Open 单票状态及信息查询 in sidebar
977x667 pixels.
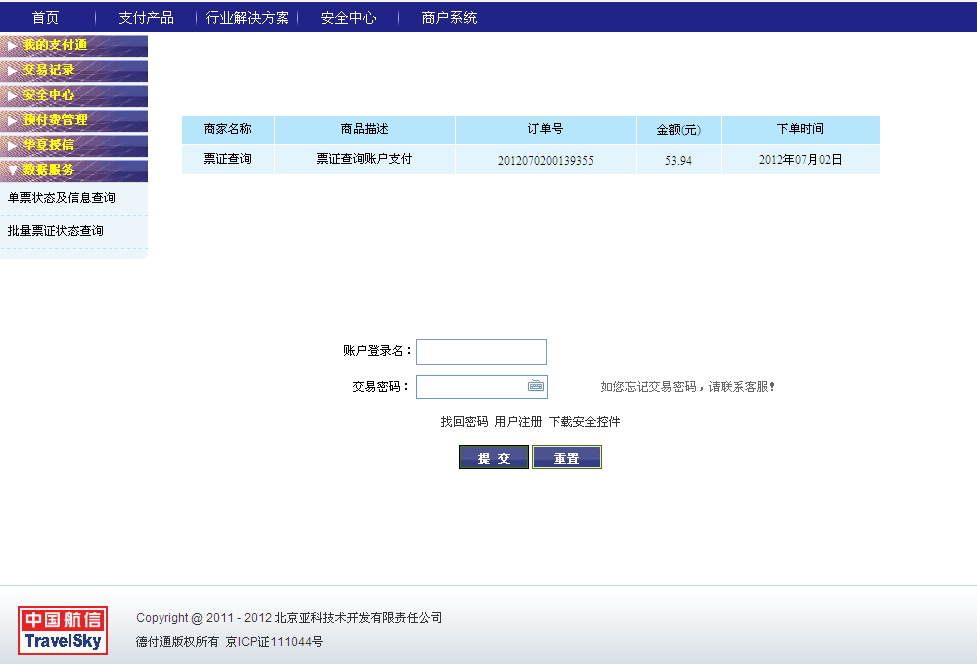point(62,198)
